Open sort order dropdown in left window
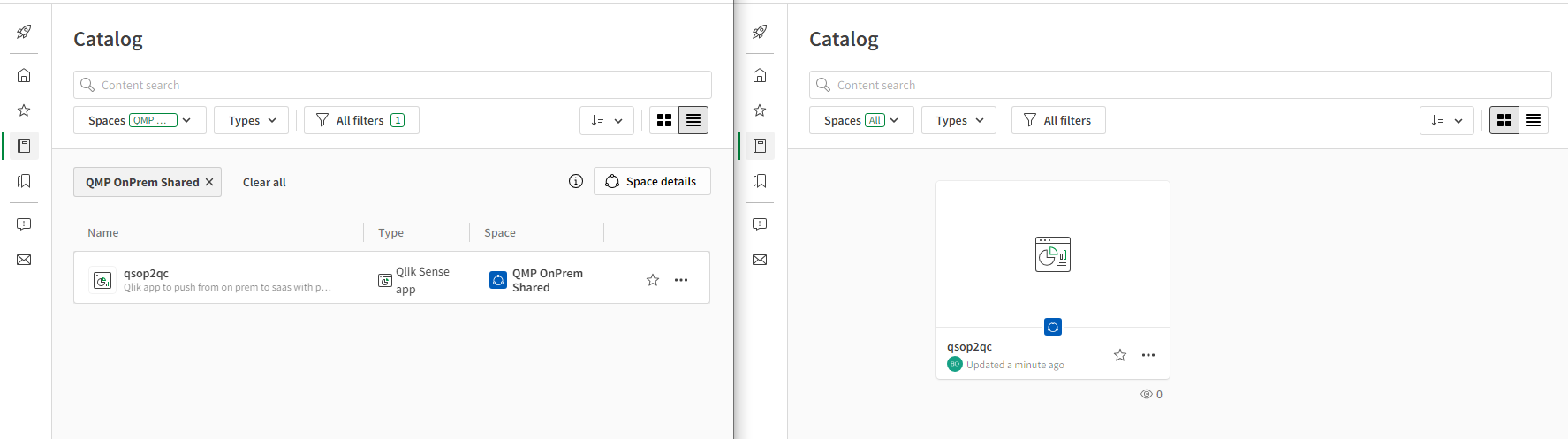Screen dimensions: 1568x439 [x=607, y=120]
